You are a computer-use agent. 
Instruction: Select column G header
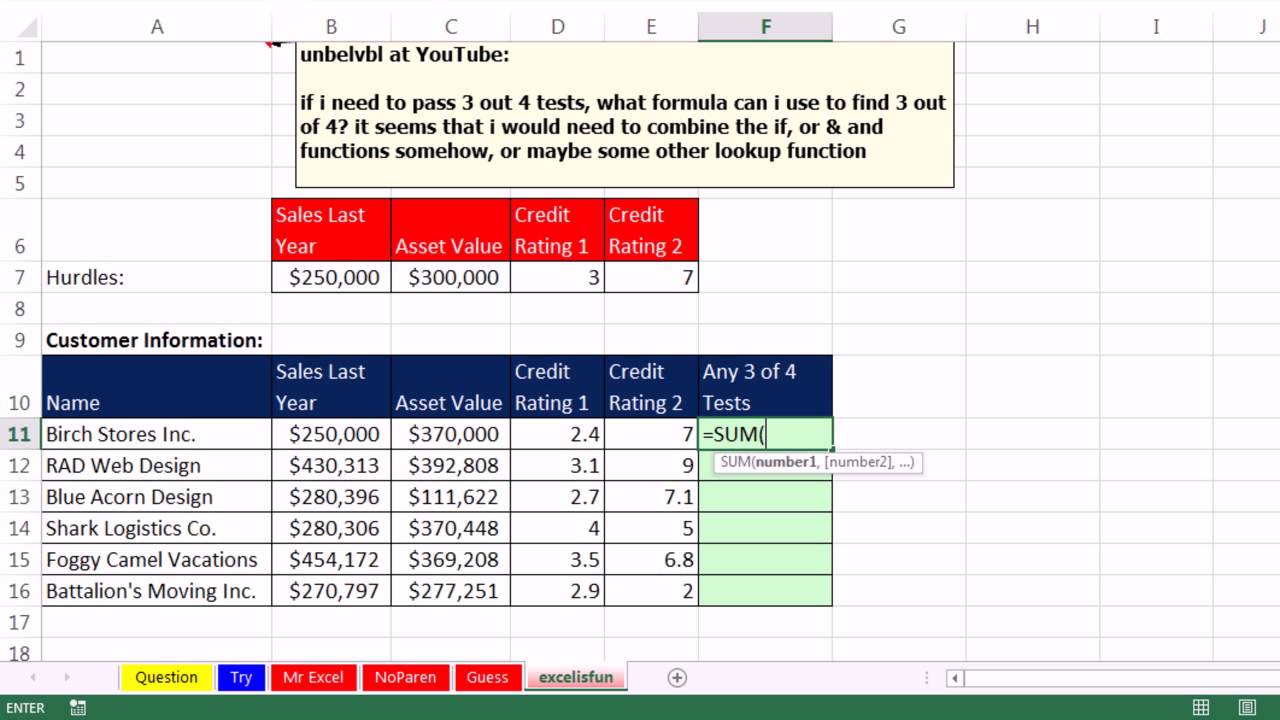pos(899,27)
